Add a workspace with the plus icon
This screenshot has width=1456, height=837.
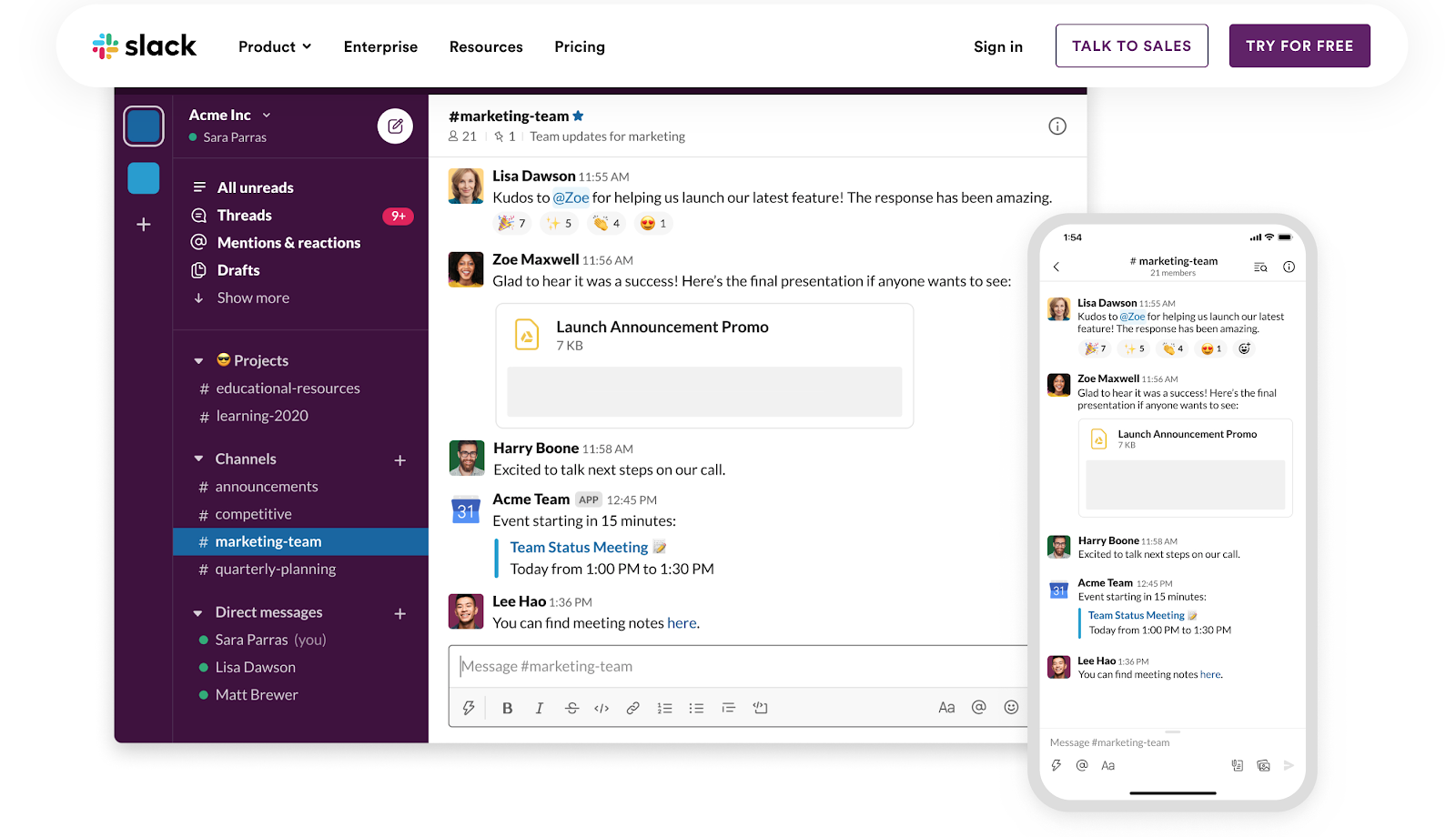click(144, 225)
